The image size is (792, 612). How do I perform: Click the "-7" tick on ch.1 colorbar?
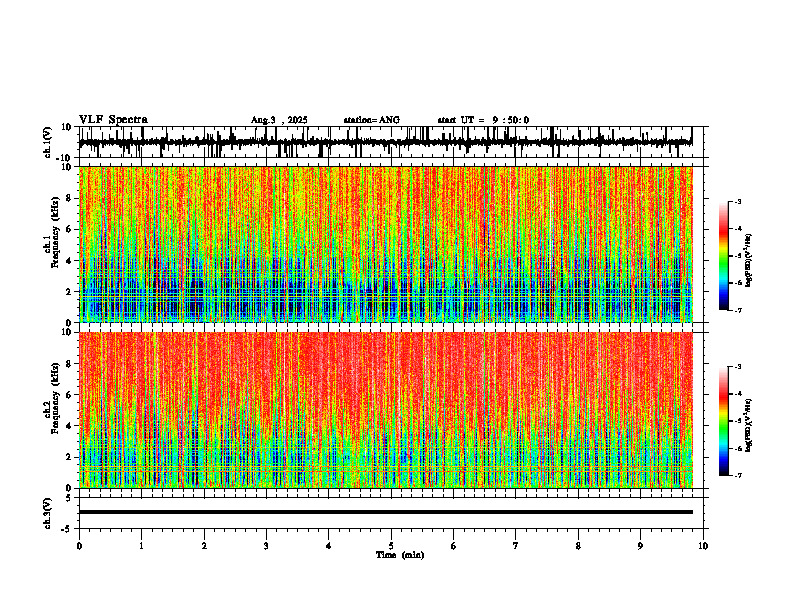click(738, 310)
